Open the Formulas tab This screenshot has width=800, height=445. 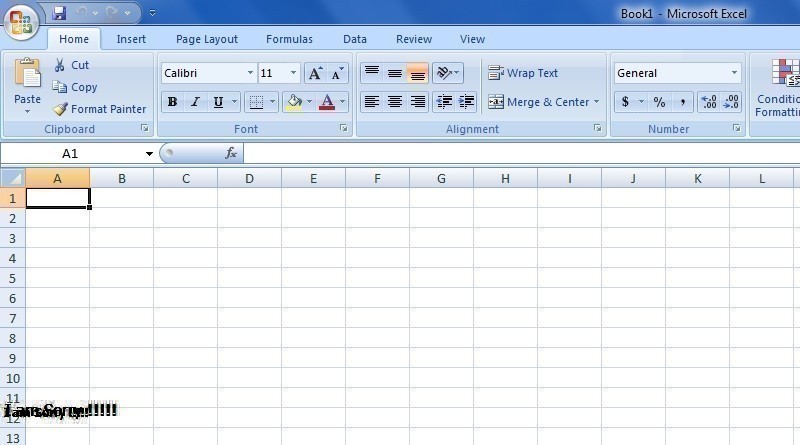coord(289,39)
